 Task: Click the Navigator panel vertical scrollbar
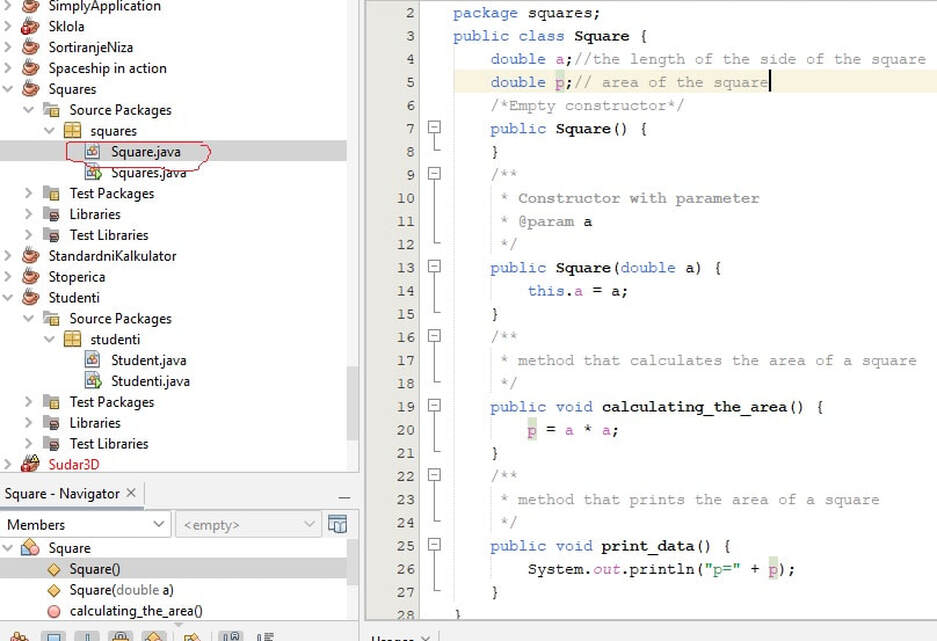[353, 562]
